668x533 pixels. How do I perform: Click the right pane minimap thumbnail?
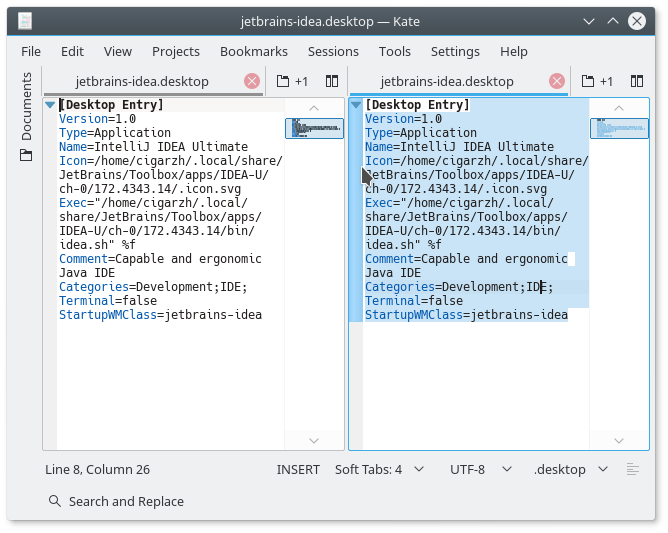[619, 128]
